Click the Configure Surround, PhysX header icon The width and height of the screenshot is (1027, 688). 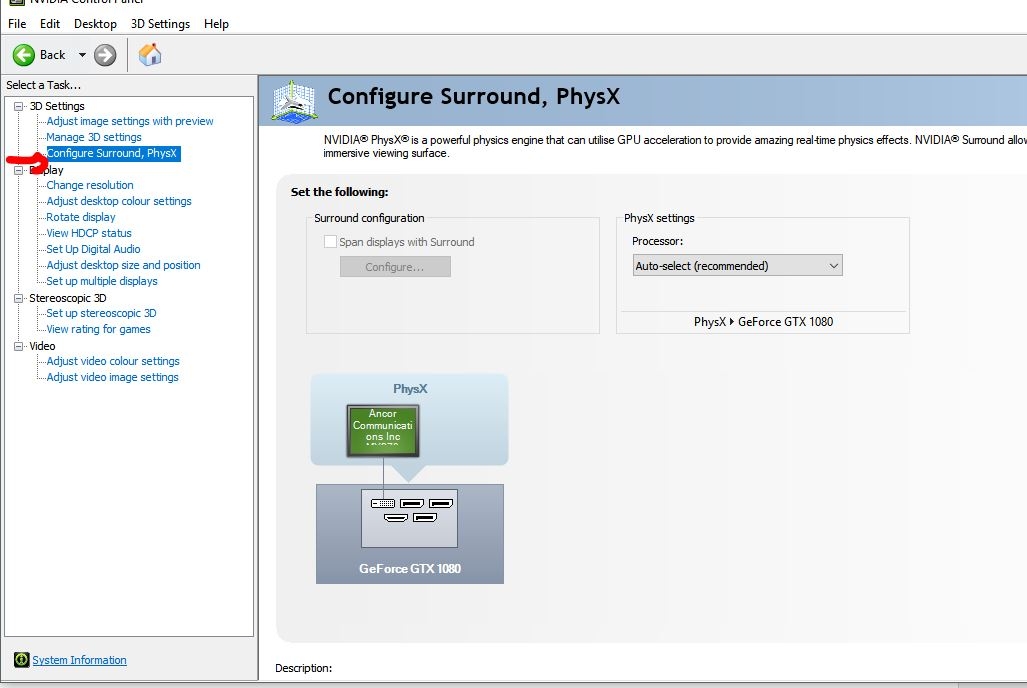292,97
